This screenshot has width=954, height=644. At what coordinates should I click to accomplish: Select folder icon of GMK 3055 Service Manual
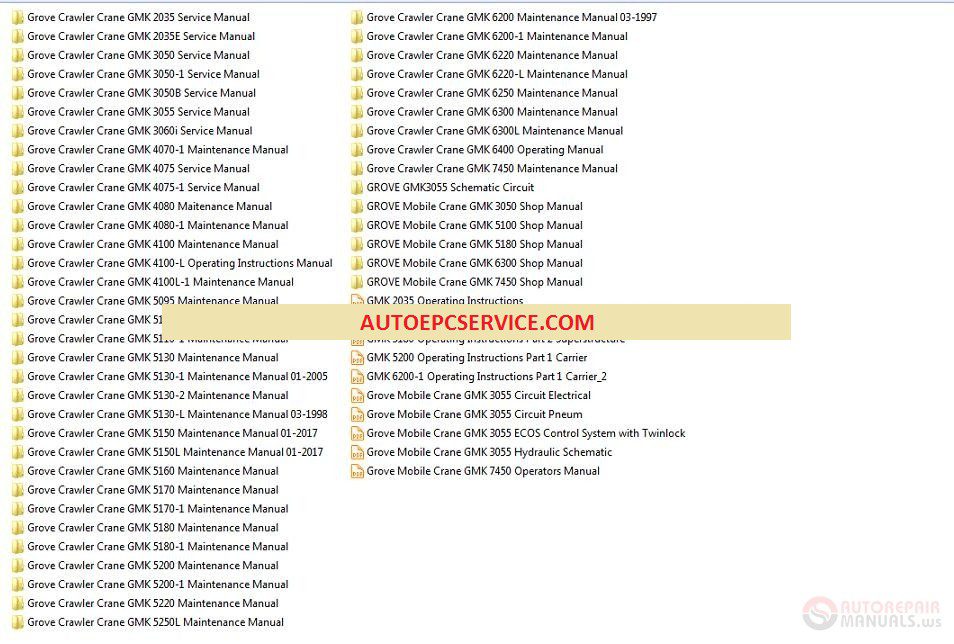click(x=18, y=112)
